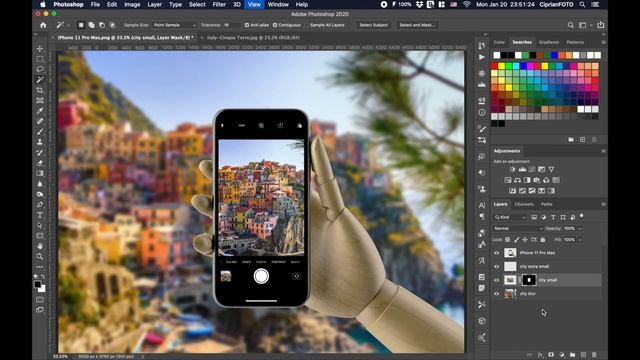Select the Crop tool
The width and height of the screenshot is (640, 360).
(40, 90)
